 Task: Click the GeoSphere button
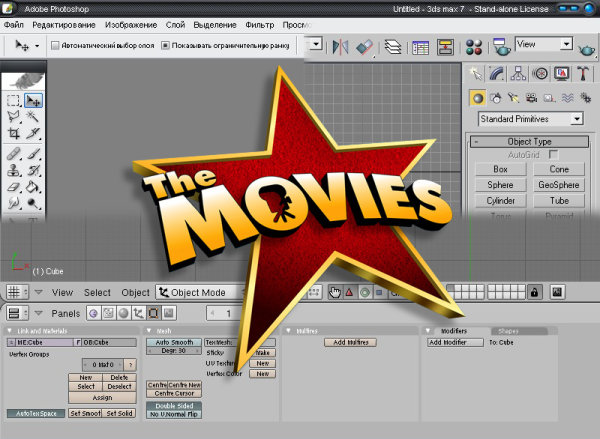(x=559, y=185)
